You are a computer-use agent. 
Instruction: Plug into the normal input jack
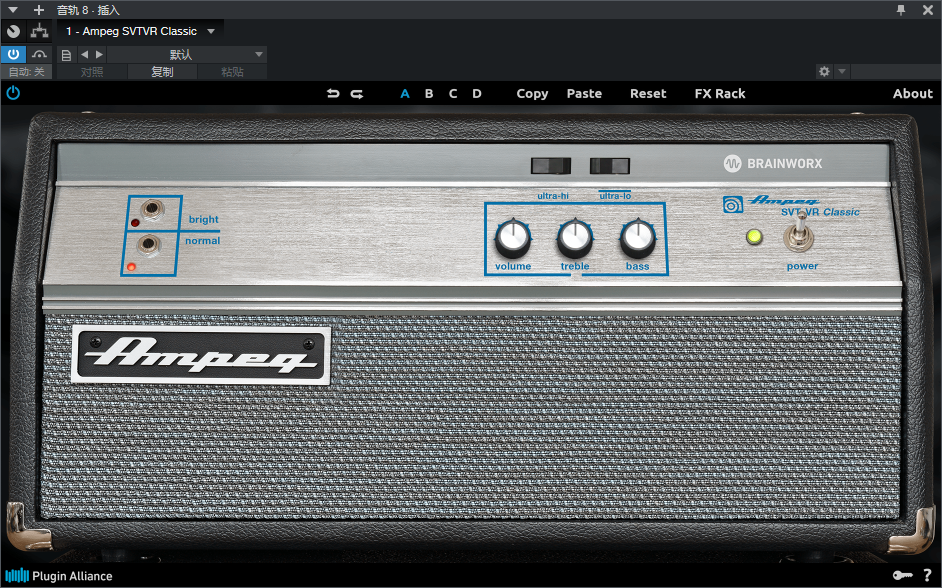pos(148,244)
